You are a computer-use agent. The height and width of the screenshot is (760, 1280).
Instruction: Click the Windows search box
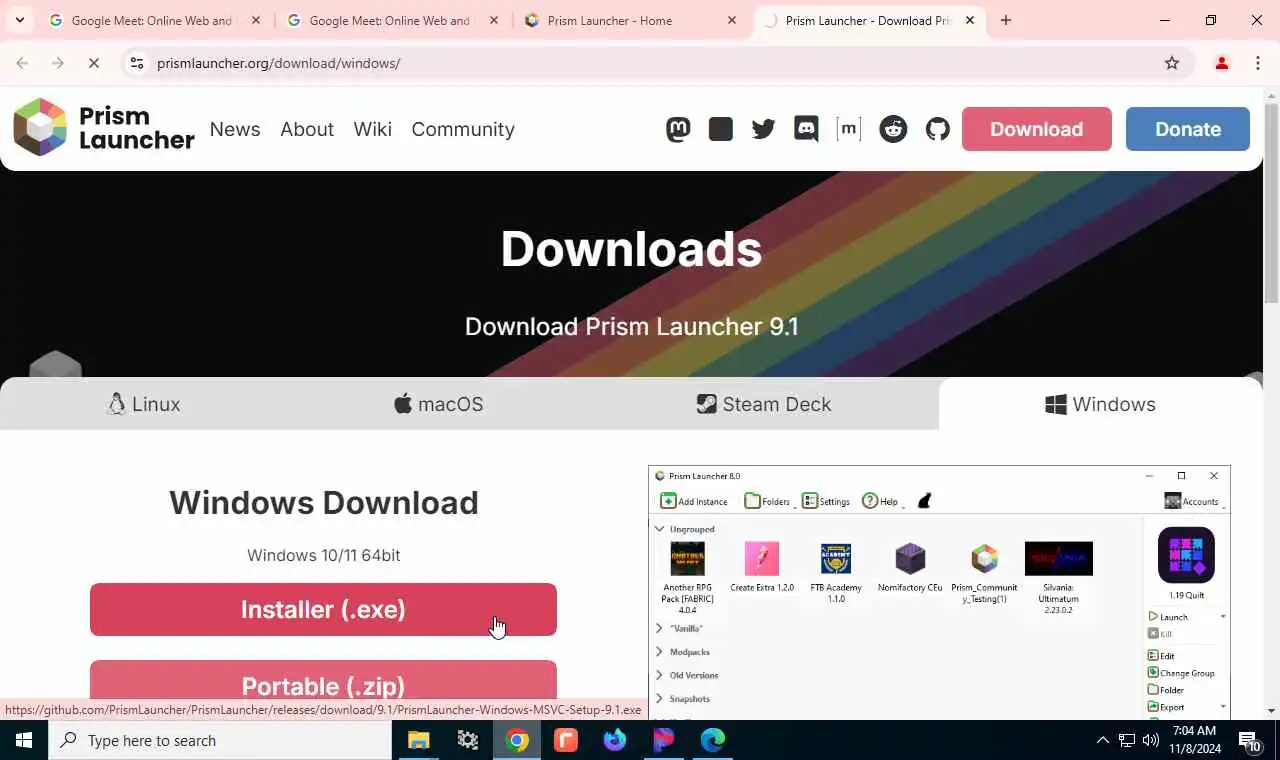pos(220,740)
